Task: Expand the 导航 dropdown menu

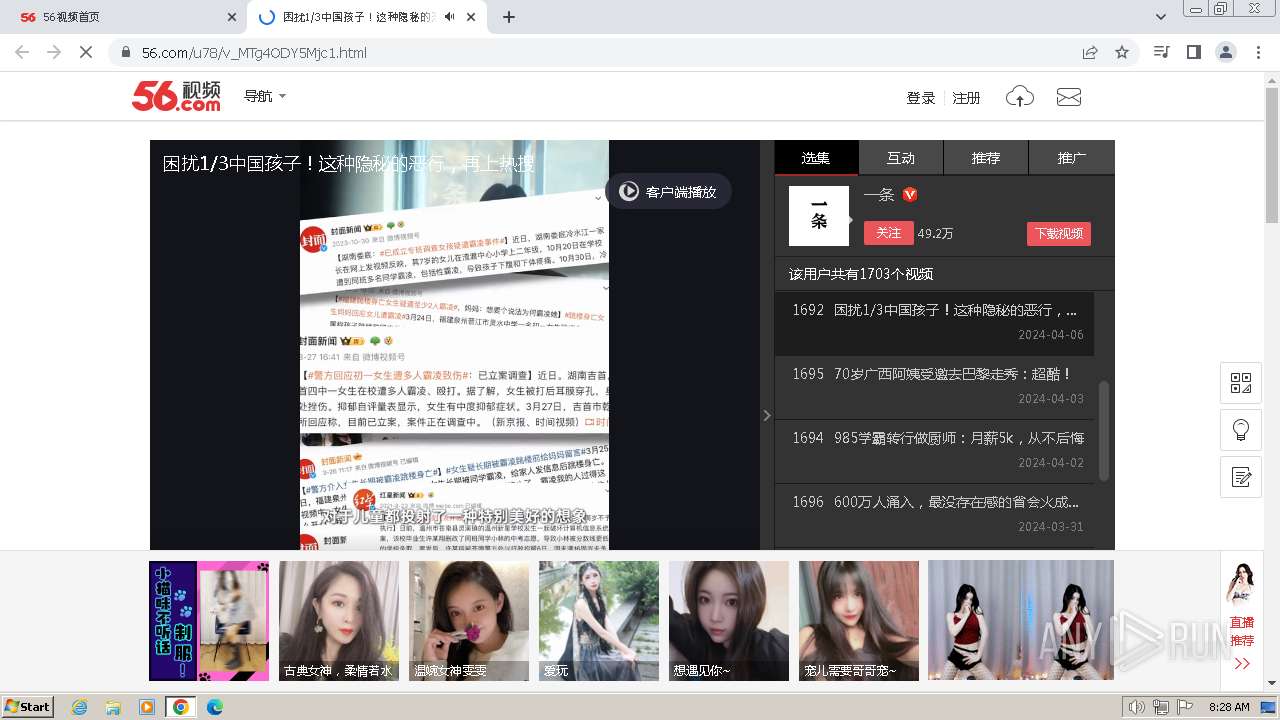Action: tap(265, 96)
